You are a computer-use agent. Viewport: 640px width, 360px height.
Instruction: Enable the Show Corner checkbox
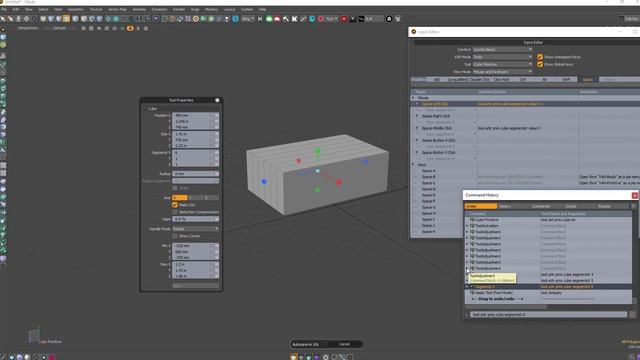pyautogui.click(x=175, y=236)
